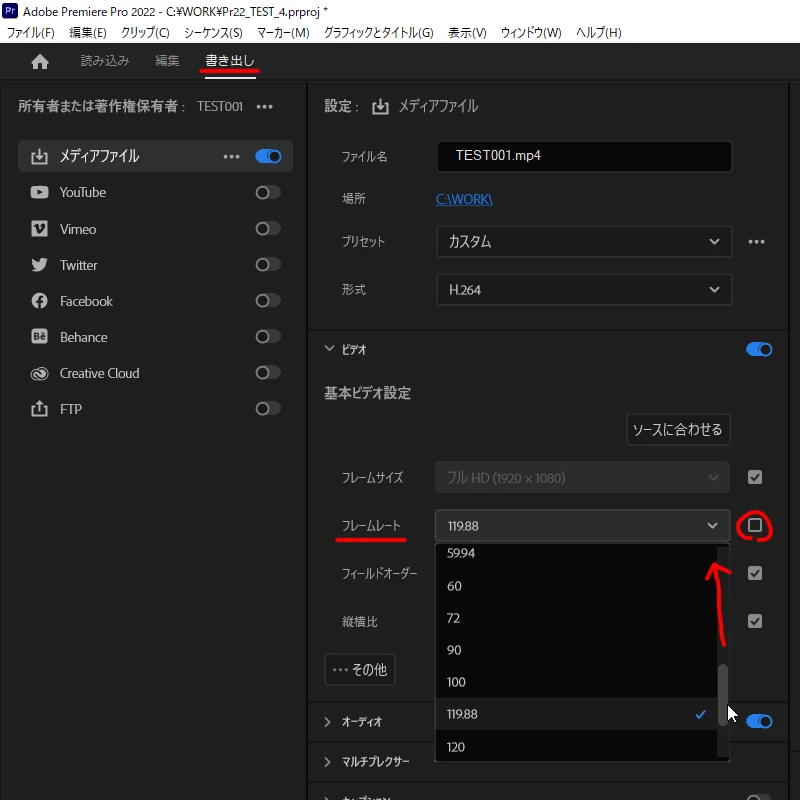Select 120 frame rate option
The image size is (800, 800).
click(x=576, y=746)
